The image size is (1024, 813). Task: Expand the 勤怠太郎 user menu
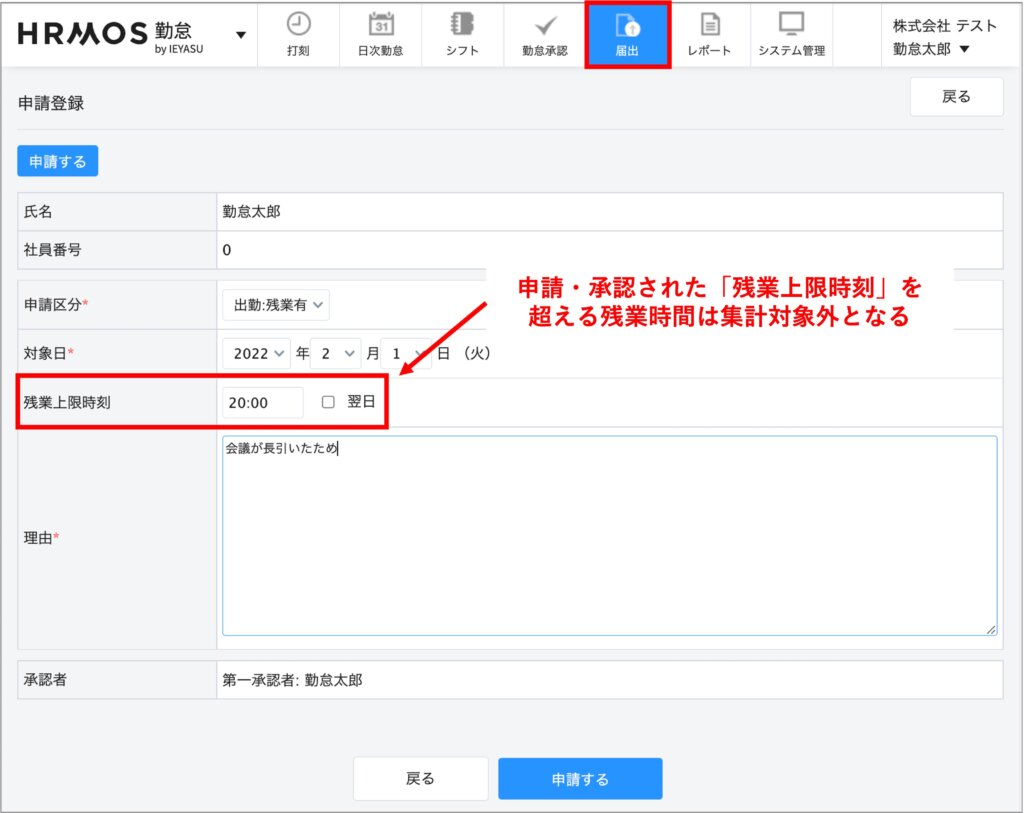coord(931,49)
